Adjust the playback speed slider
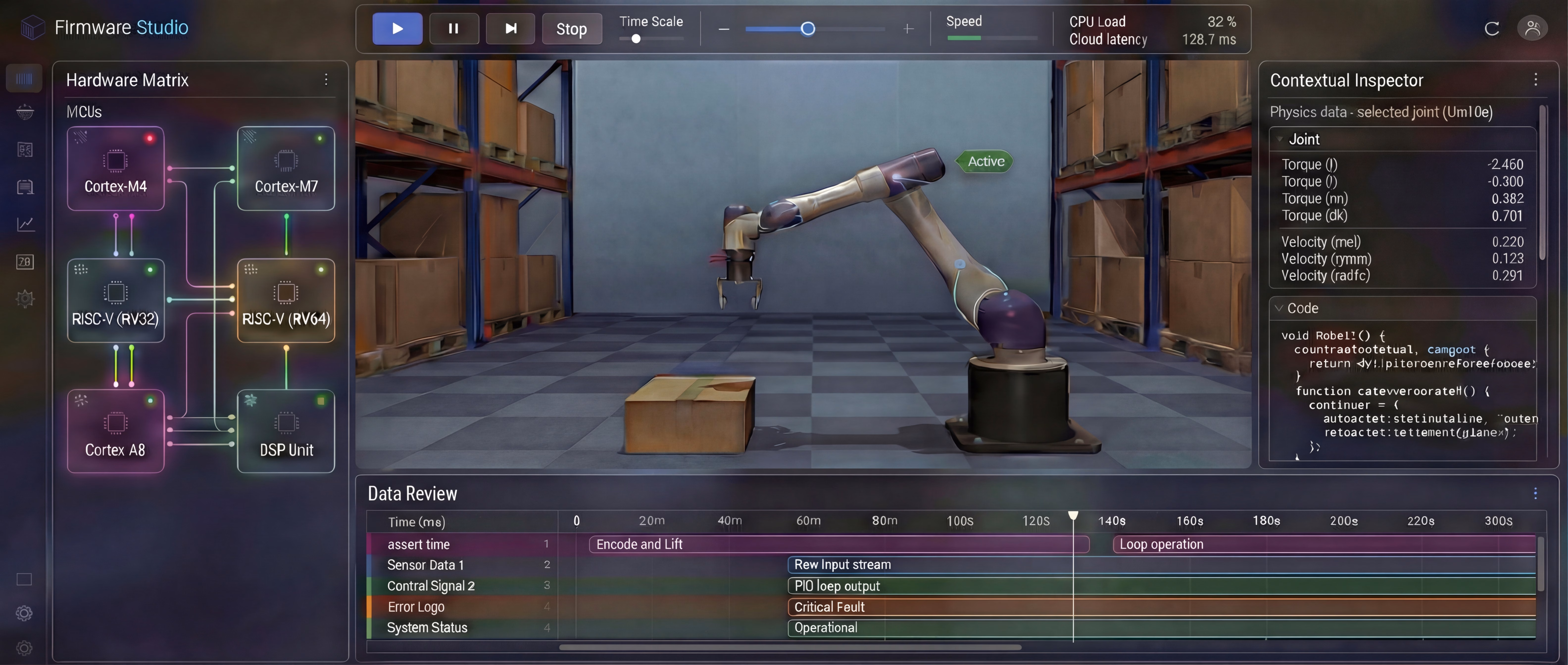The height and width of the screenshot is (665, 1568). pyautogui.click(x=808, y=29)
